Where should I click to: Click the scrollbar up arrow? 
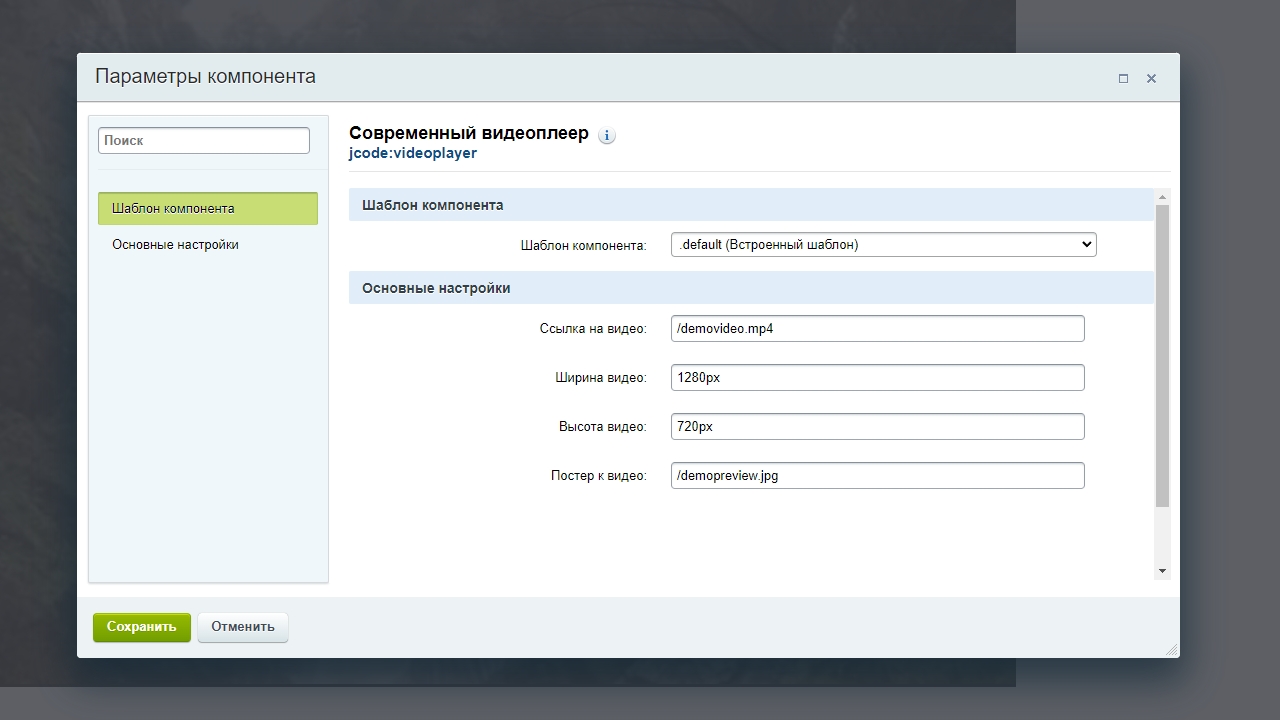point(1162,197)
